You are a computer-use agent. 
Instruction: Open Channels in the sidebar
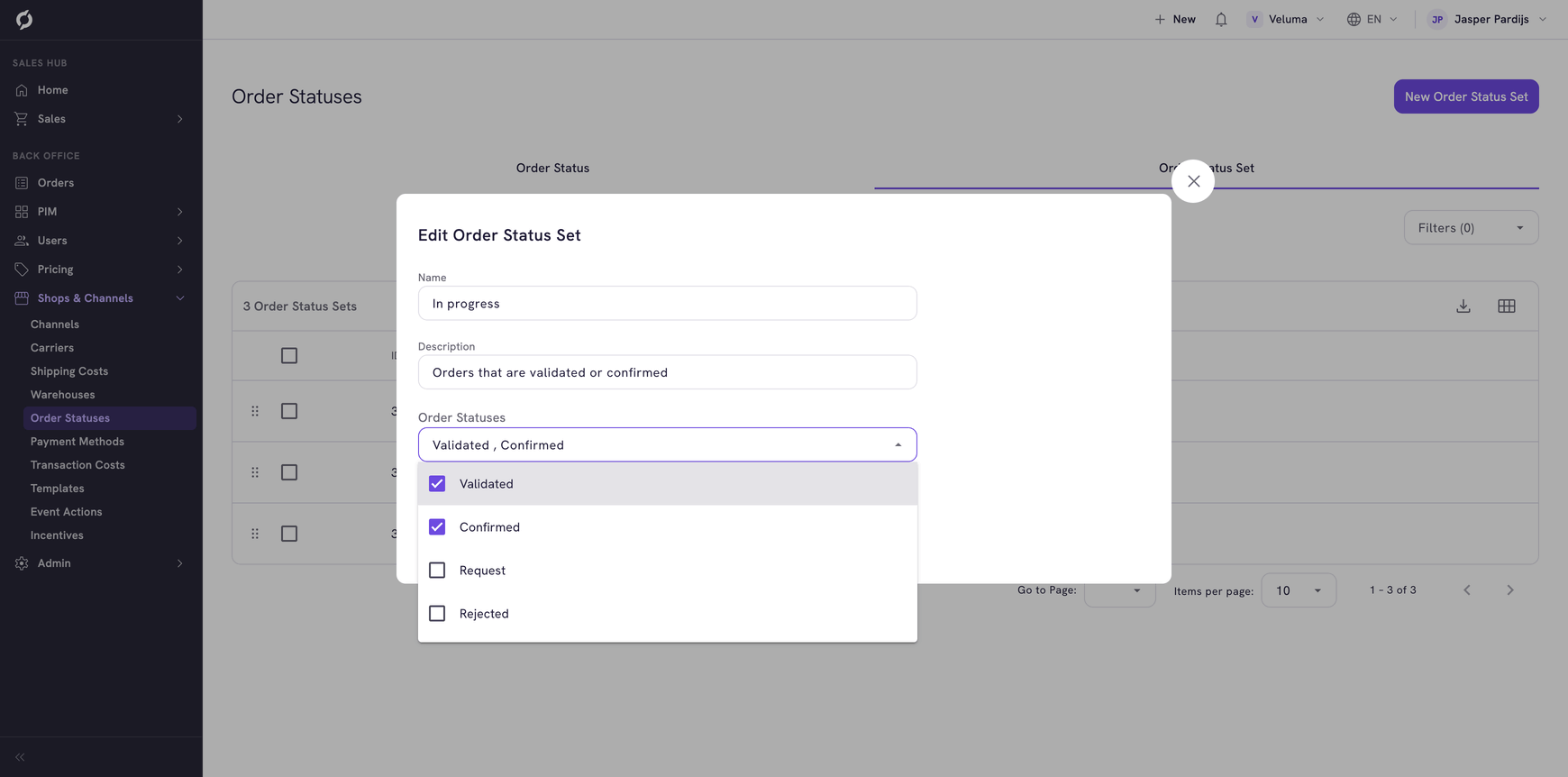[55, 325]
